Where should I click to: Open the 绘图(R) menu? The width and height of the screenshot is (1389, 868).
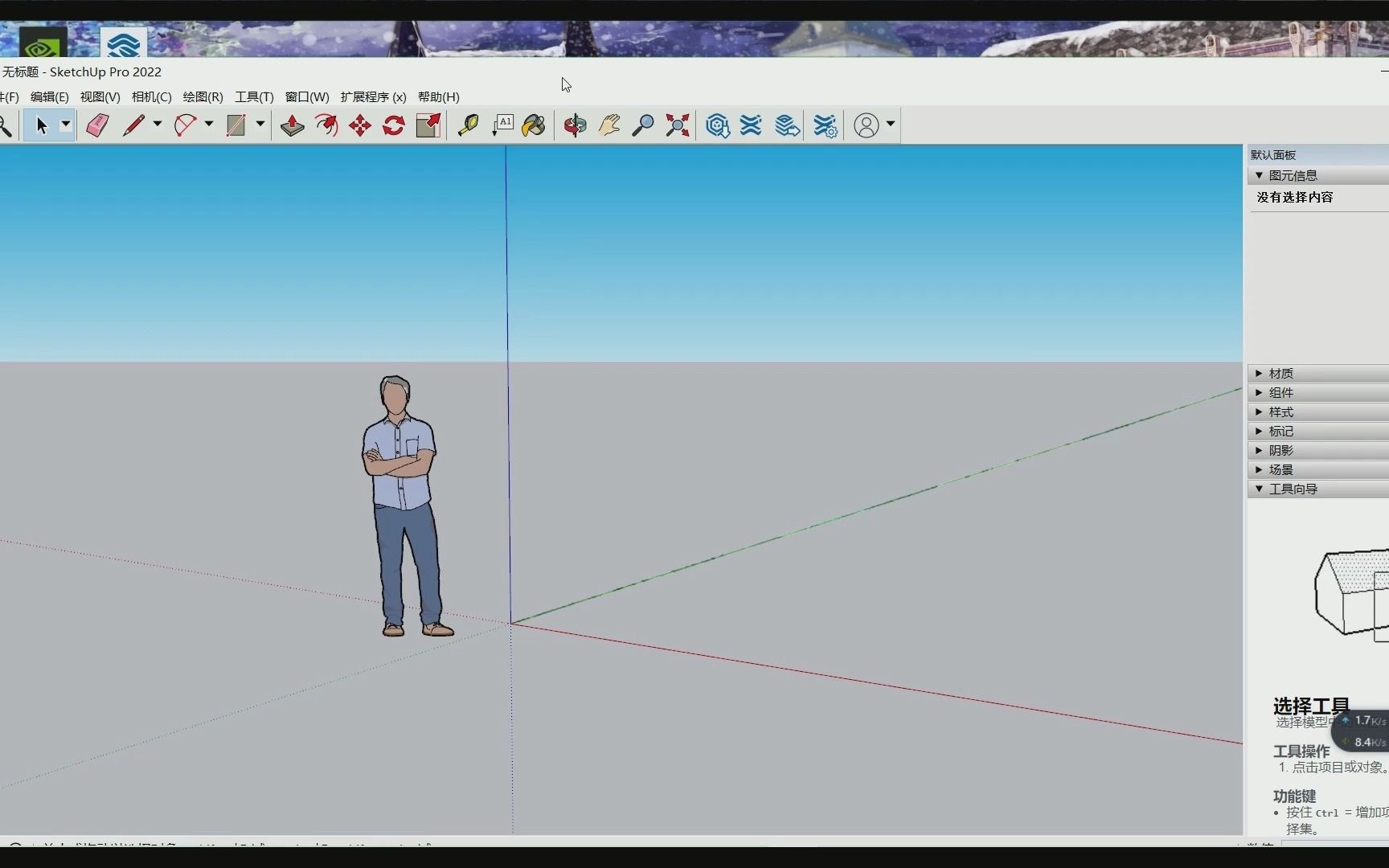(203, 96)
